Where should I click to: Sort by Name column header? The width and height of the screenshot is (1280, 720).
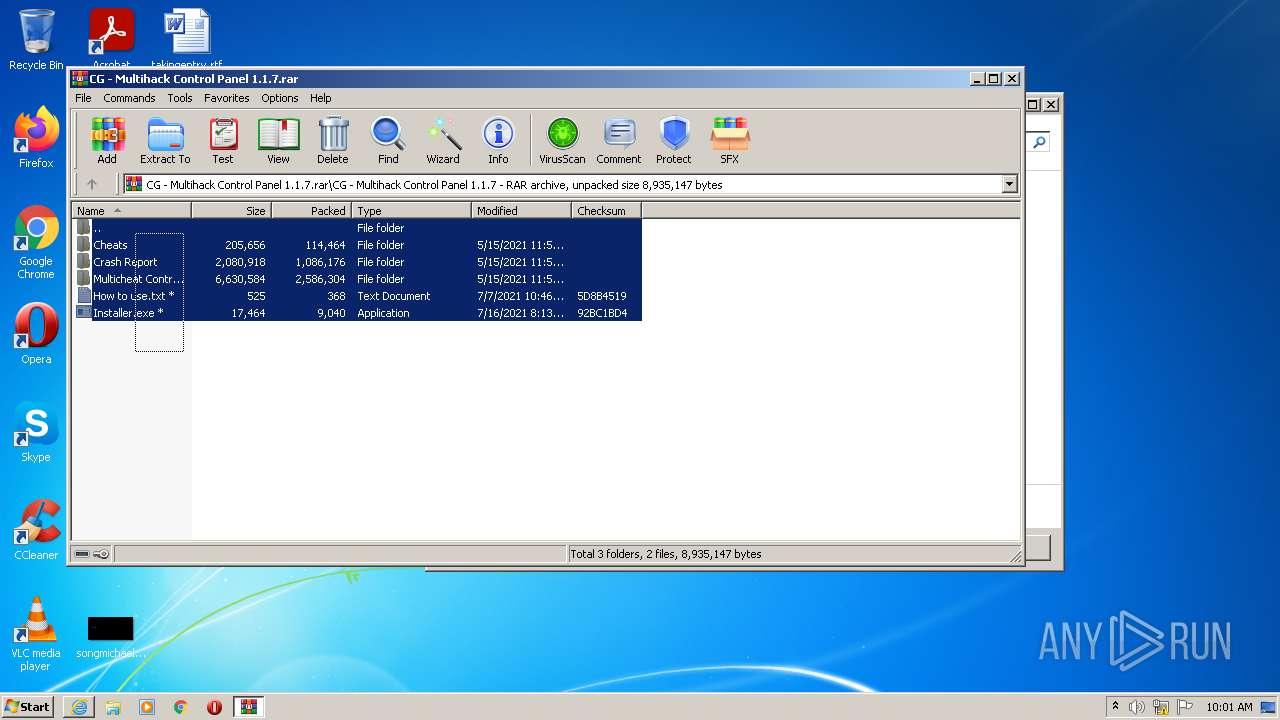click(131, 211)
